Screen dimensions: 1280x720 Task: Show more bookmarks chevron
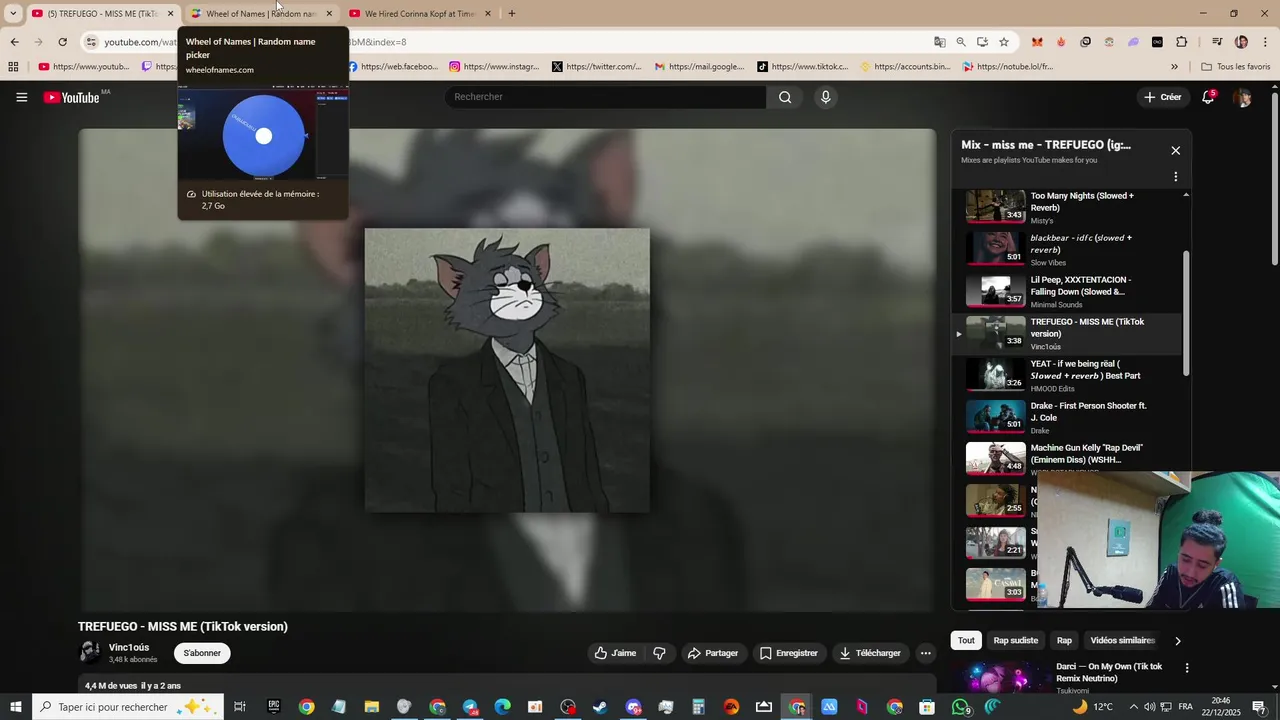1174,67
